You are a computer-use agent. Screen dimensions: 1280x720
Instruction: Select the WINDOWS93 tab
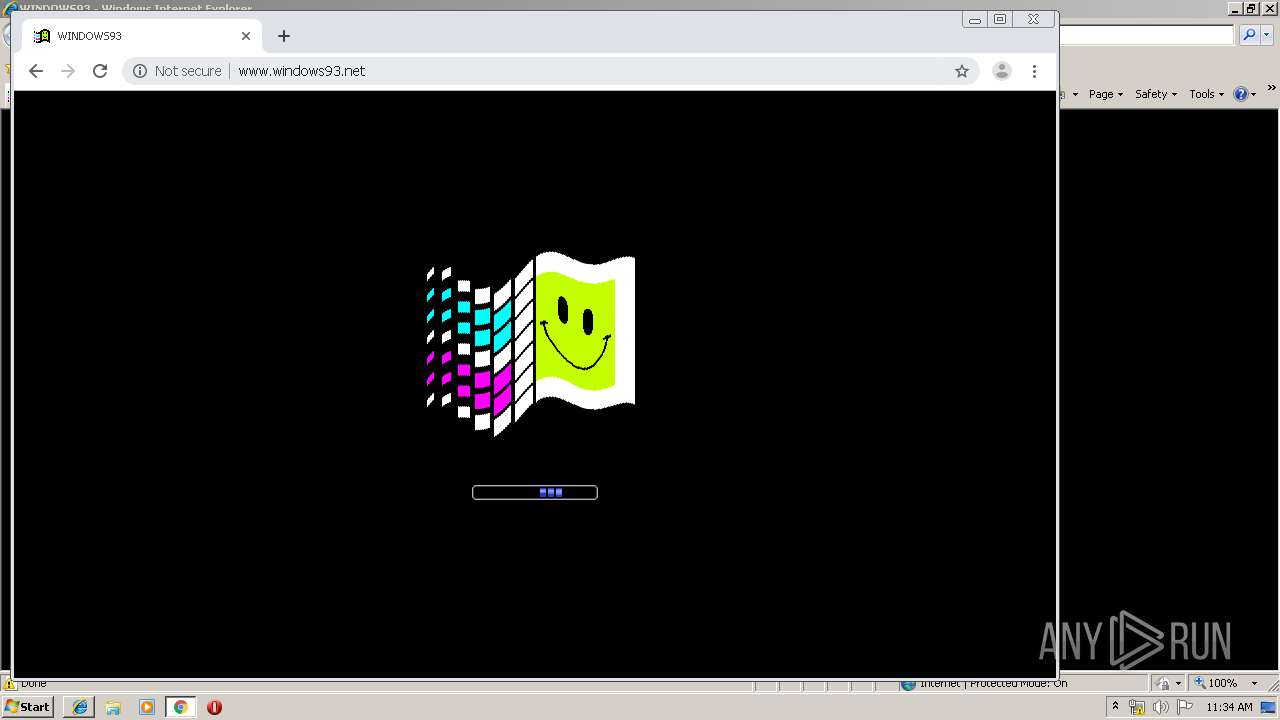tap(142, 36)
